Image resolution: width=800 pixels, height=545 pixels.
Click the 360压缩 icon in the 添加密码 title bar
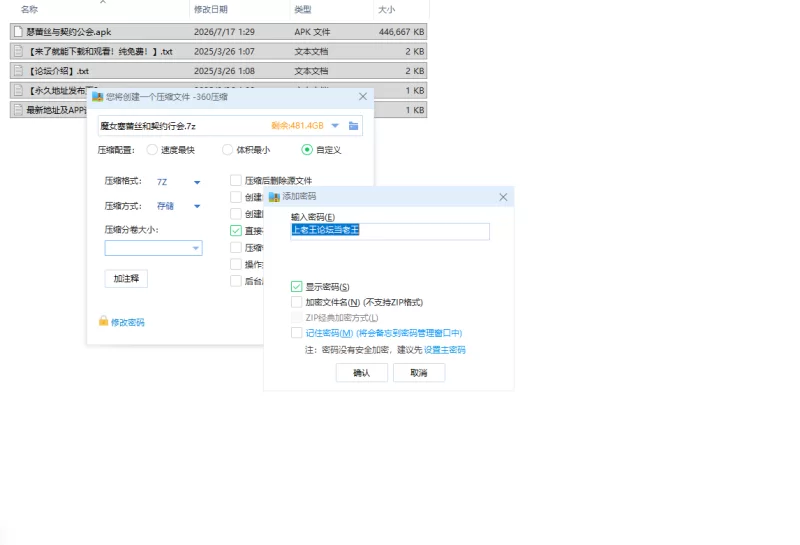click(274, 196)
